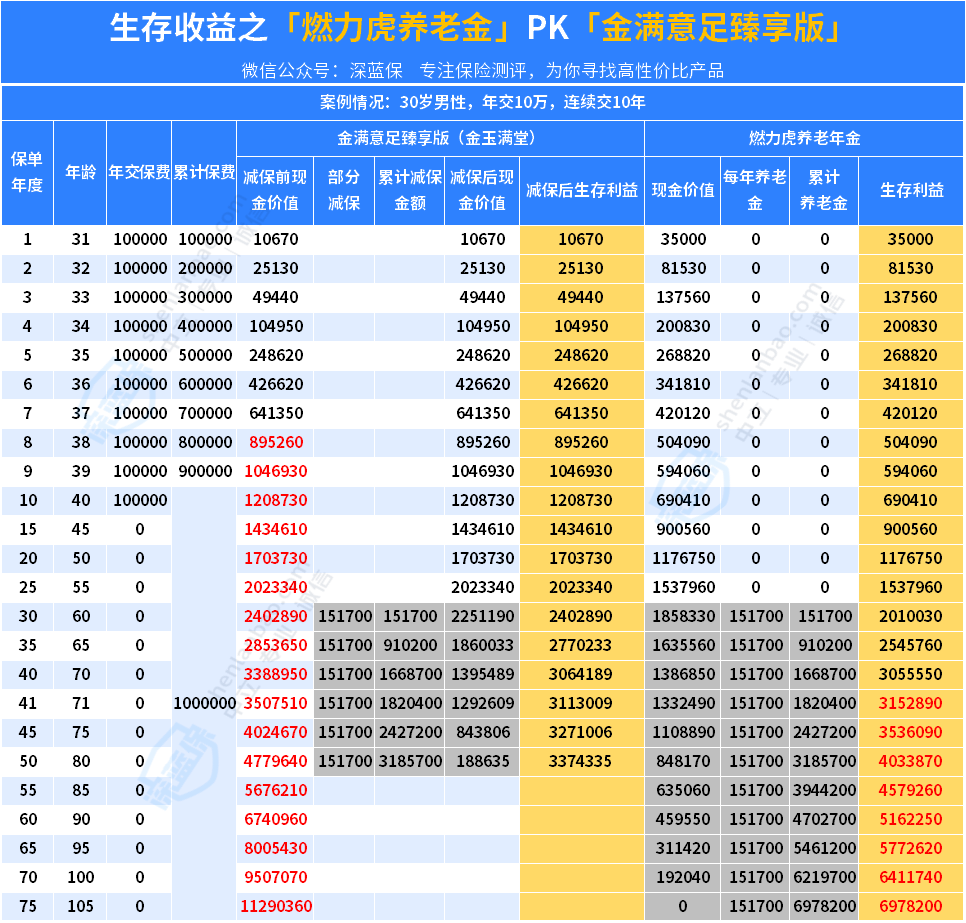
Task: Click the 燃力虎养老年金 group header
Action: pyautogui.click(x=804, y=138)
